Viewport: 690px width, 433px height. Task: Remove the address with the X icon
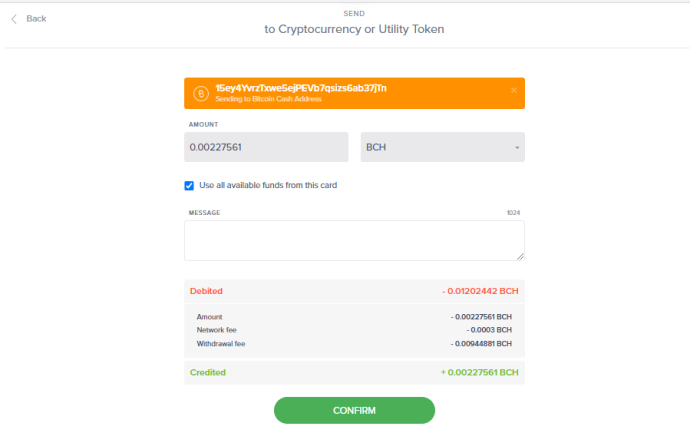[x=514, y=90]
